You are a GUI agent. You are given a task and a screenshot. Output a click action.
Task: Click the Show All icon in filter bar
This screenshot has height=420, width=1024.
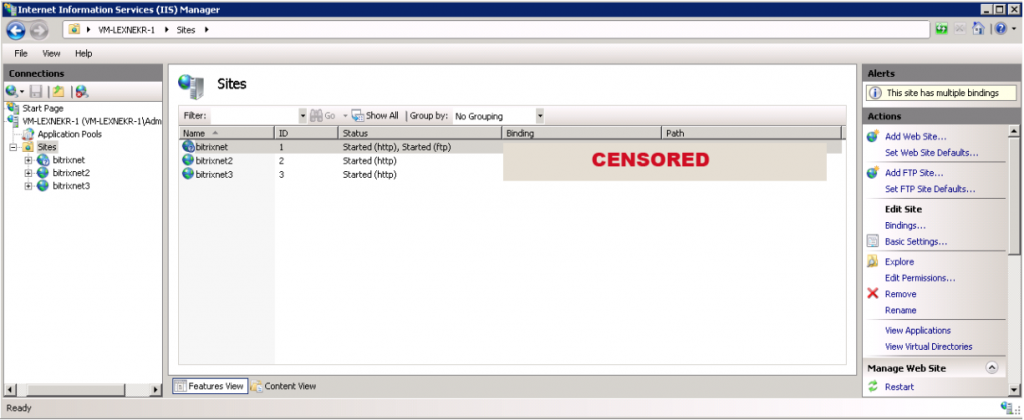coord(358,116)
